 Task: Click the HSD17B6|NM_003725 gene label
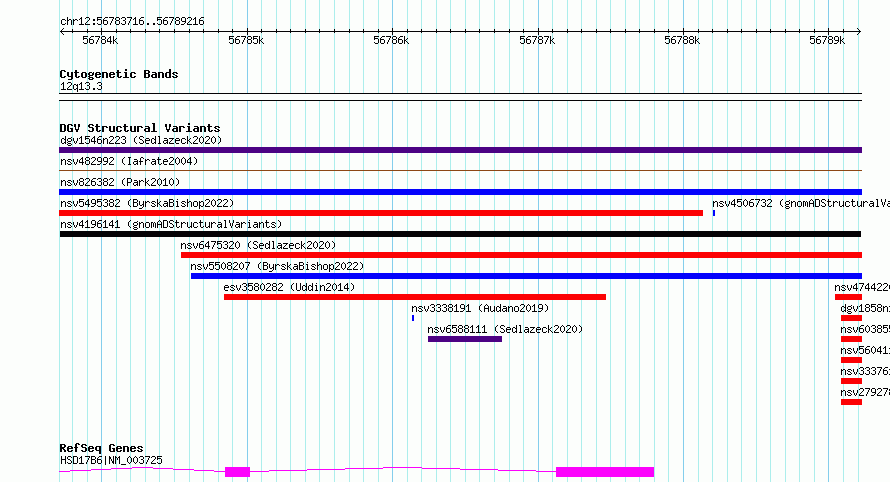(x=111, y=460)
